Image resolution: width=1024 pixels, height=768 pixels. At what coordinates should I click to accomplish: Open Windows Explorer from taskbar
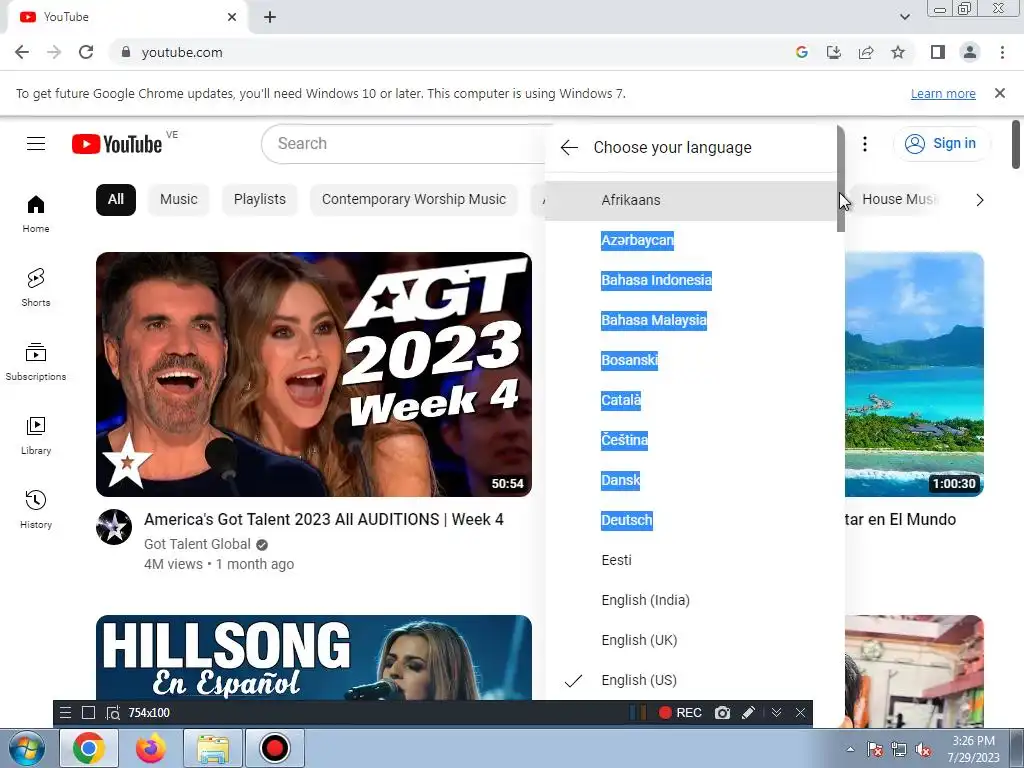pos(213,748)
